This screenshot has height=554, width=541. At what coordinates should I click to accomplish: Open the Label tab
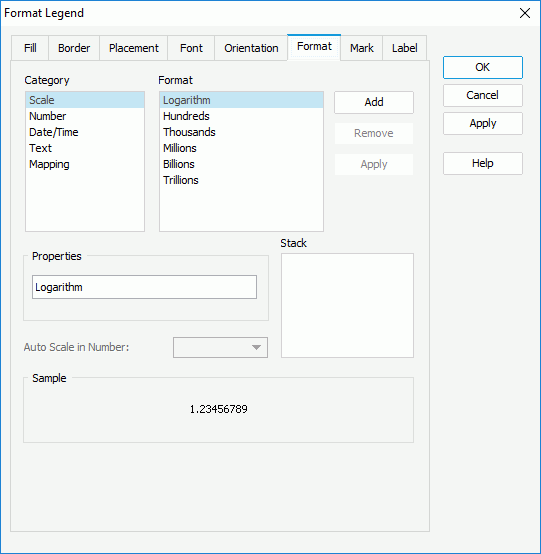coord(405,48)
